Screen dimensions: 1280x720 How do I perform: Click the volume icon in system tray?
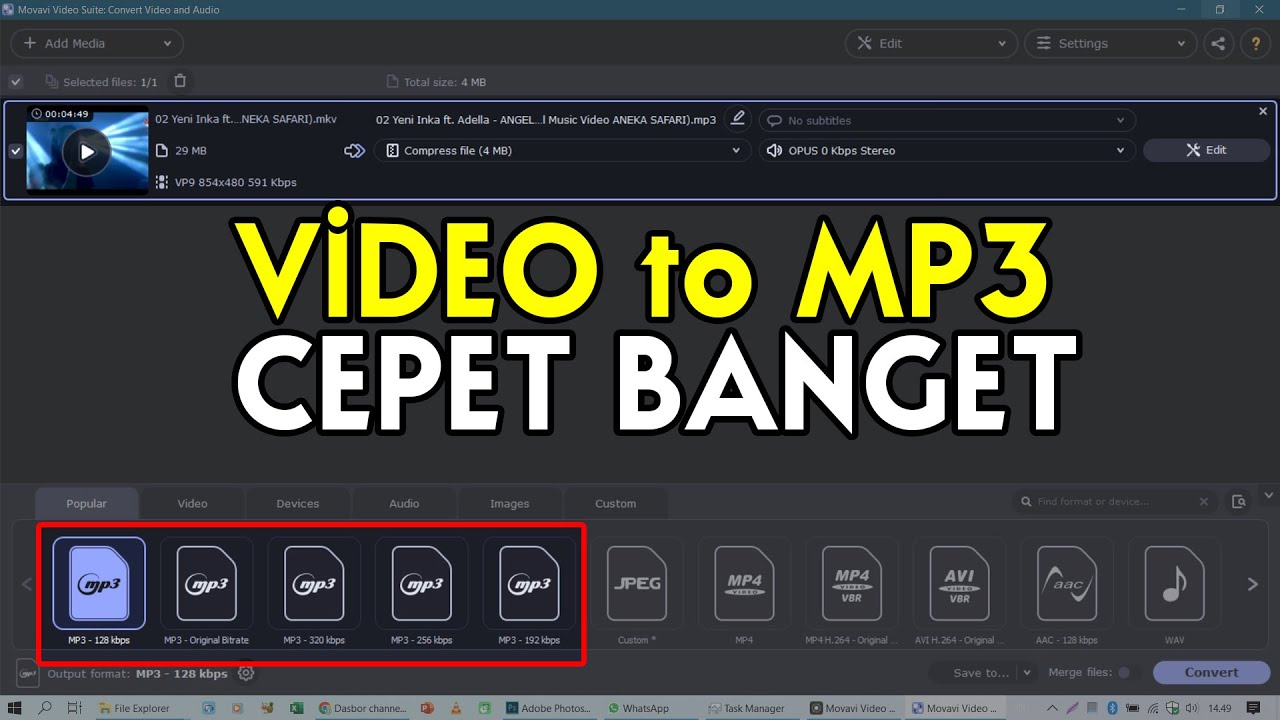tap(1192, 708)
